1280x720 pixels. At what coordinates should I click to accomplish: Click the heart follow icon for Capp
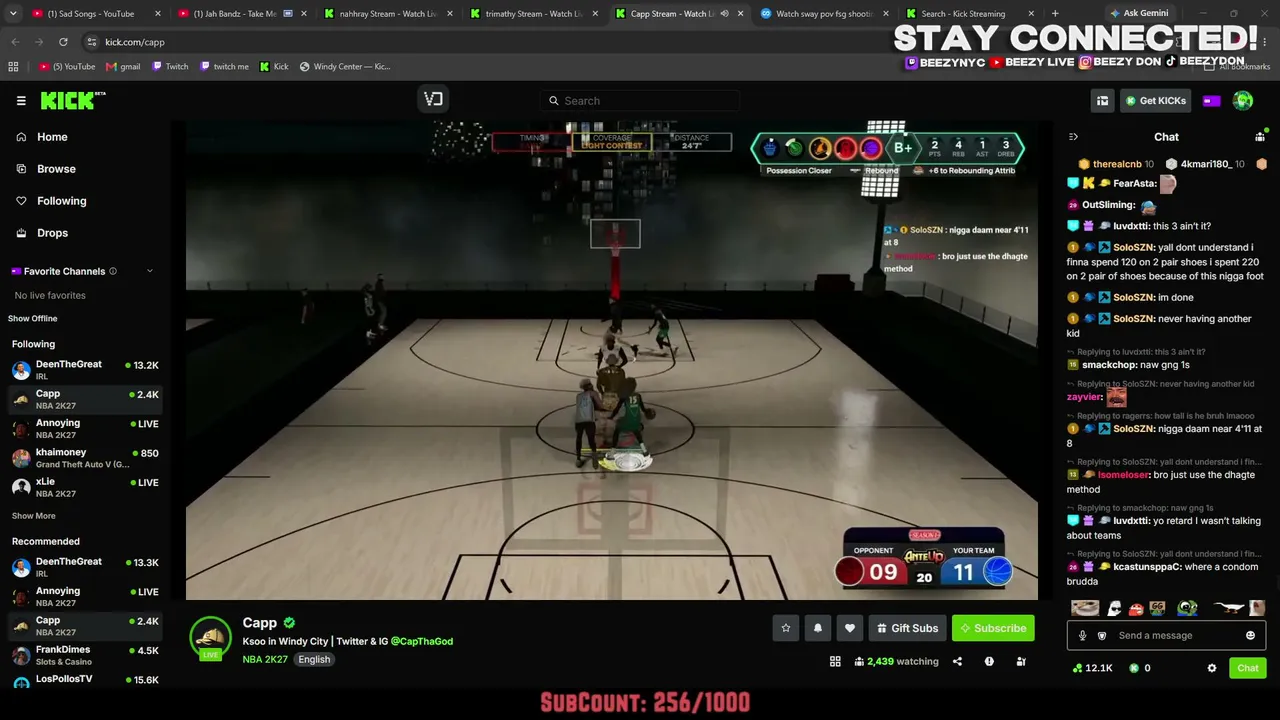click(850, 628)
